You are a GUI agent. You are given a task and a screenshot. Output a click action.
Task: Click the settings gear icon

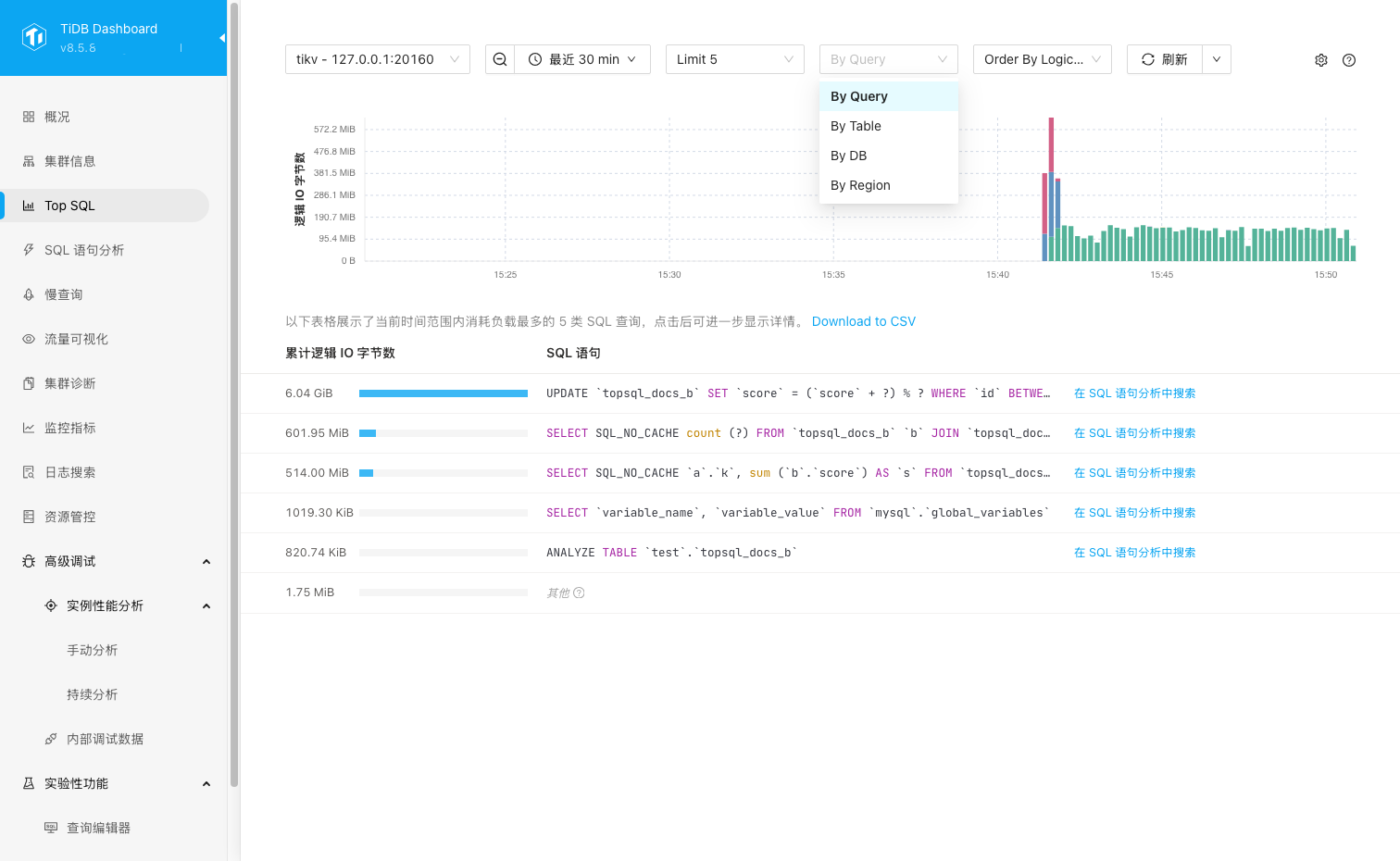pos(1321,60)
